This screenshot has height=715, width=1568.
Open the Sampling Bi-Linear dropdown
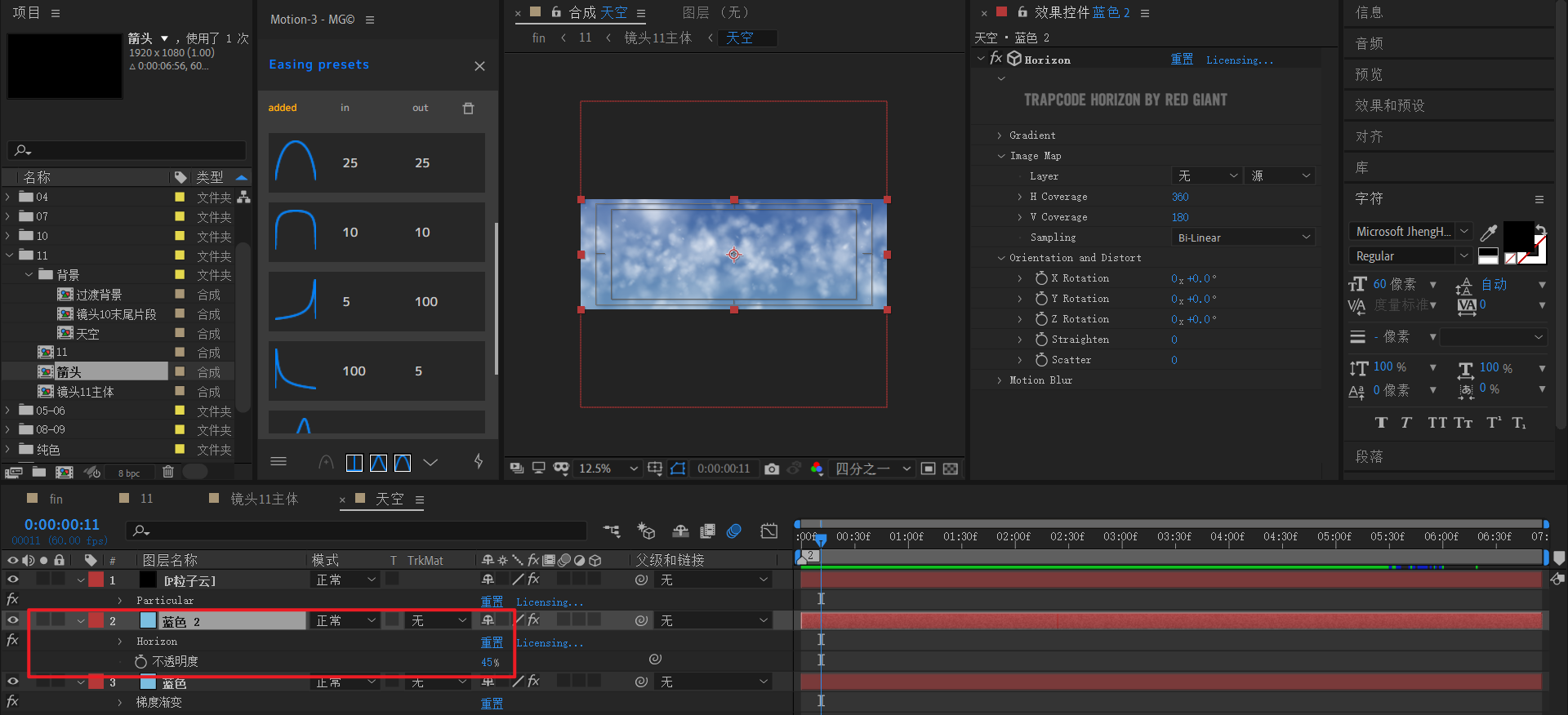point(1243,238)
